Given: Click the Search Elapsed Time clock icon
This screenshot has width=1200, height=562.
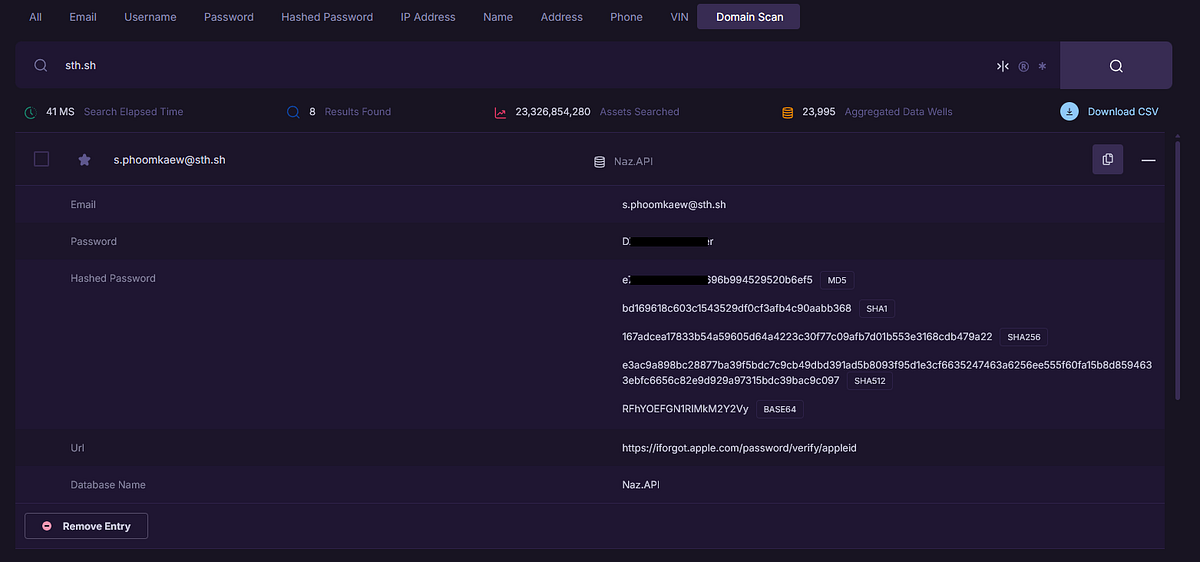Looking at the screenshot, I should 31,112.
